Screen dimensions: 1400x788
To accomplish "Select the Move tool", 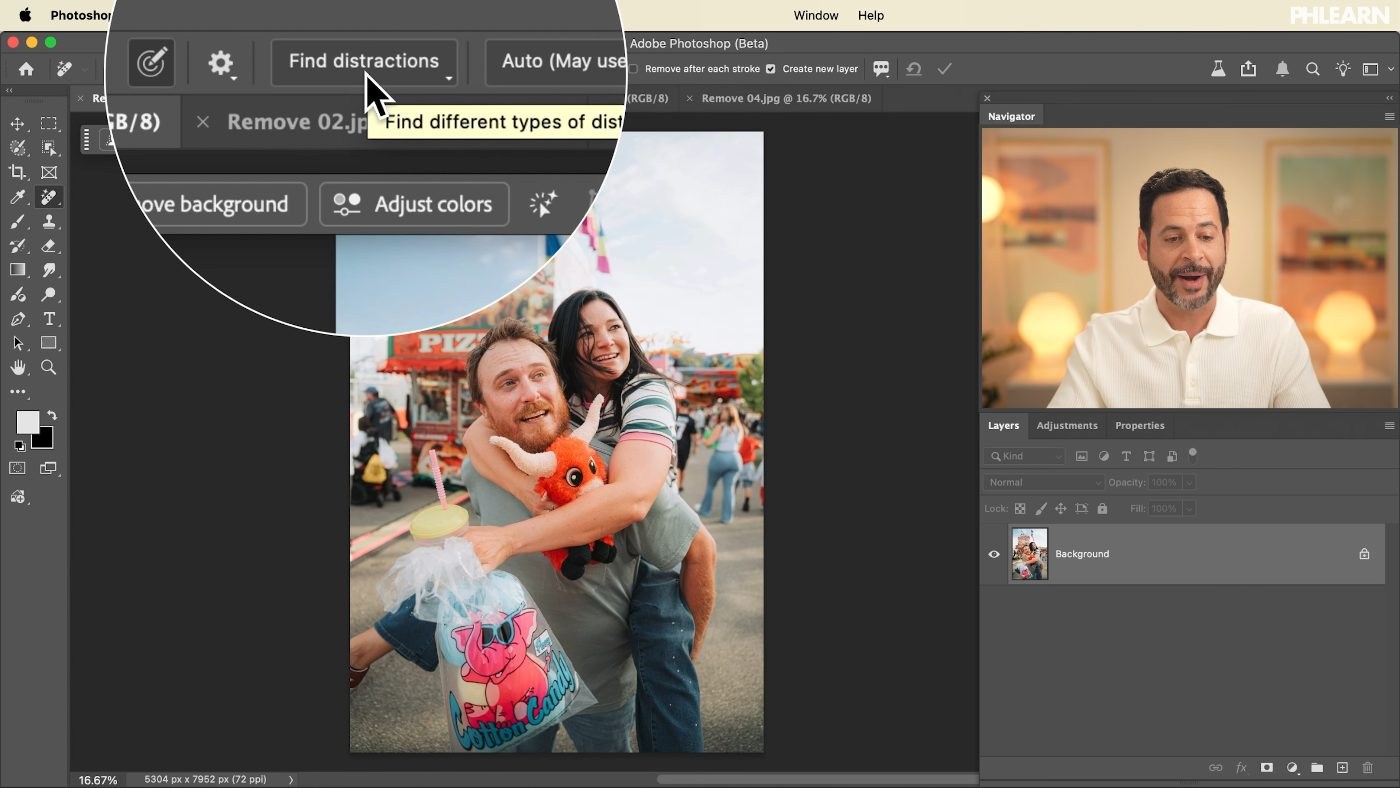I will coord(18,124).
